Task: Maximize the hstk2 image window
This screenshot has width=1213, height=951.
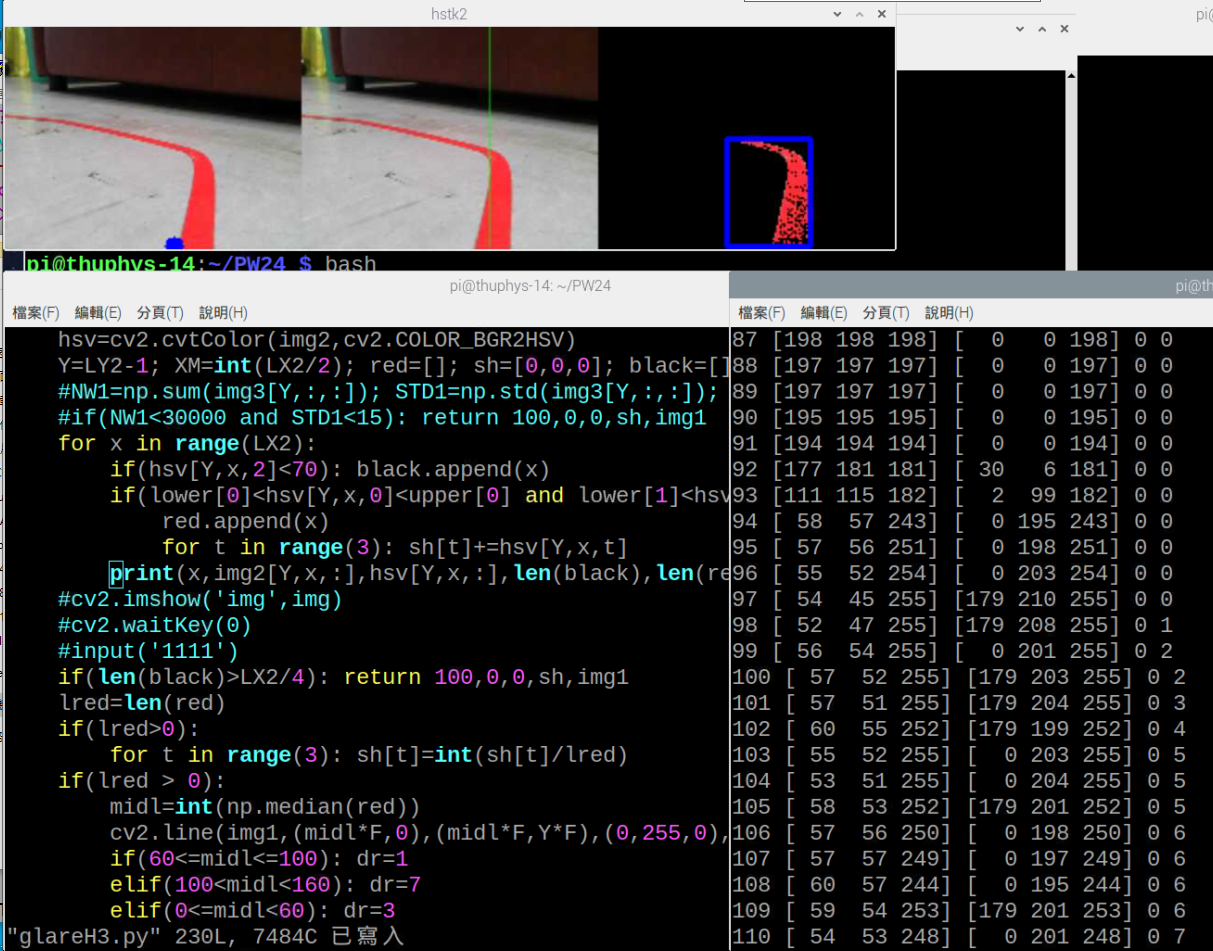Action: click(x=859, y=14)
